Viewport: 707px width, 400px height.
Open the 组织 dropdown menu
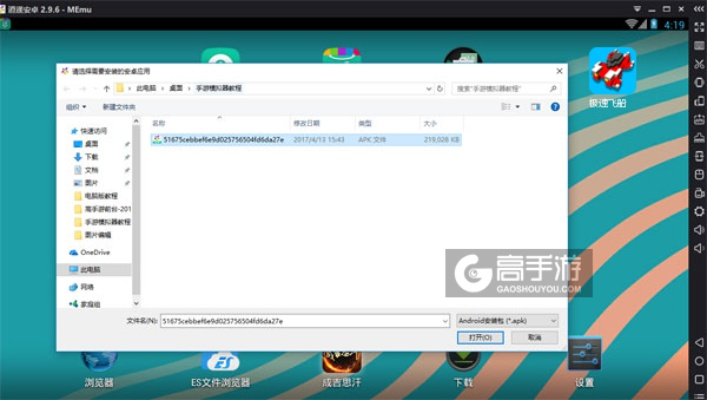click(76, 106)
